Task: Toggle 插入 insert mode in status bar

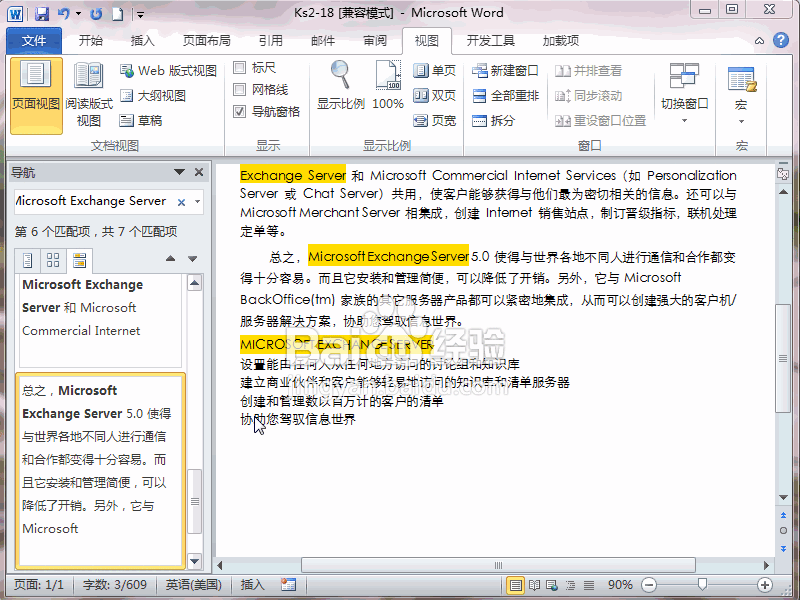Action: 253,585
